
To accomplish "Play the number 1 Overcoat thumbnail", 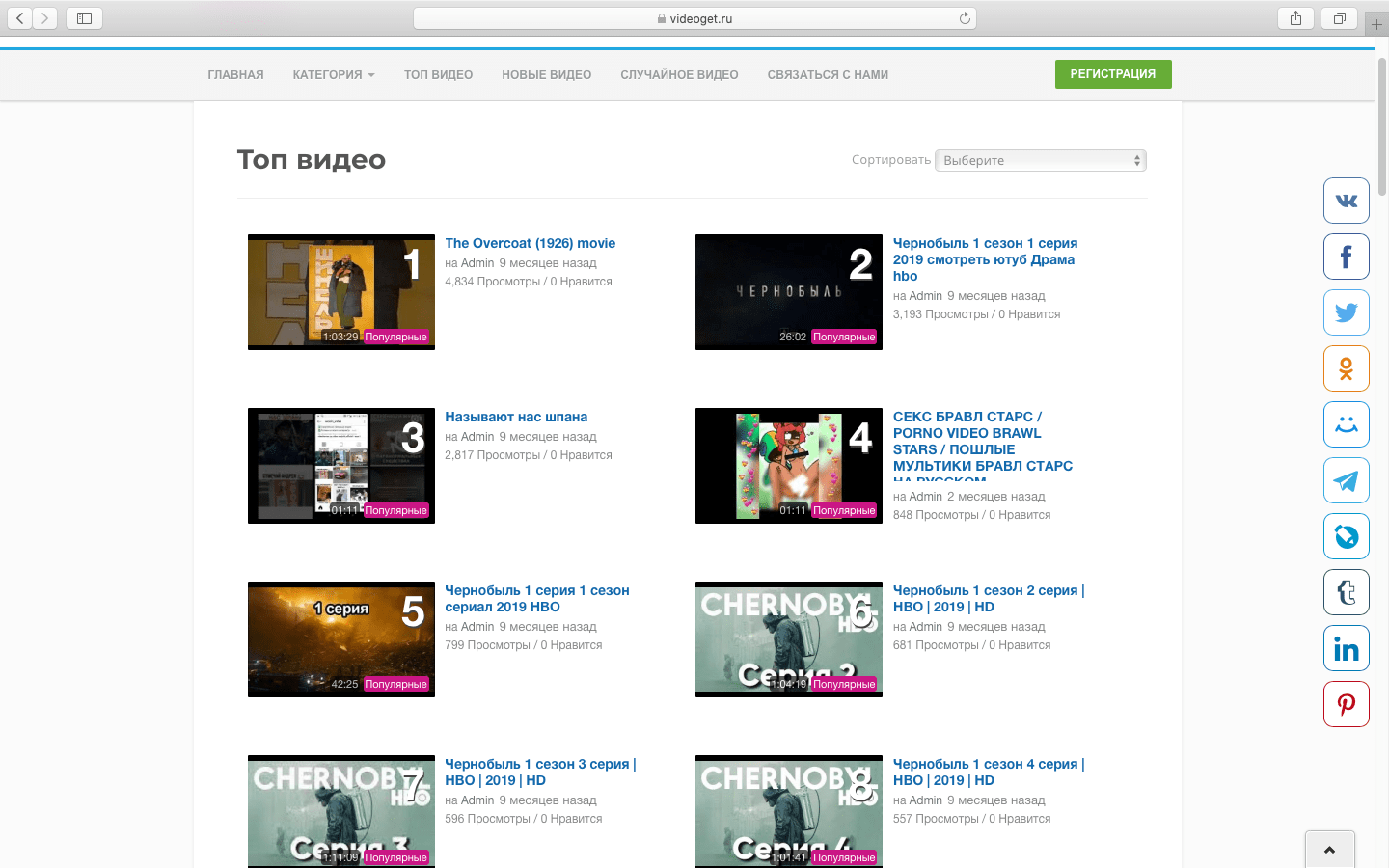I will tap(341, 292).
